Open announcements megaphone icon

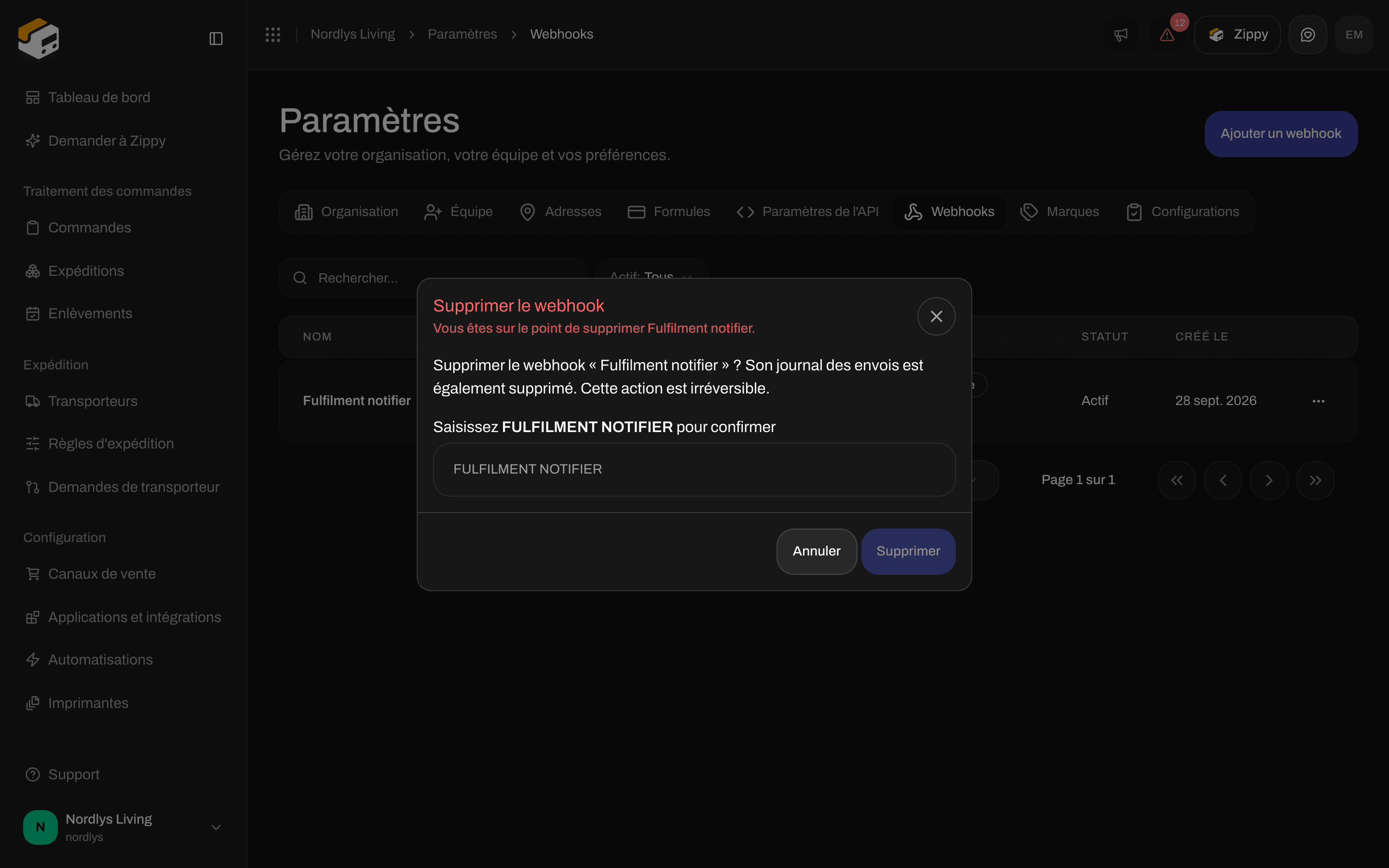tap(1120, 34)
